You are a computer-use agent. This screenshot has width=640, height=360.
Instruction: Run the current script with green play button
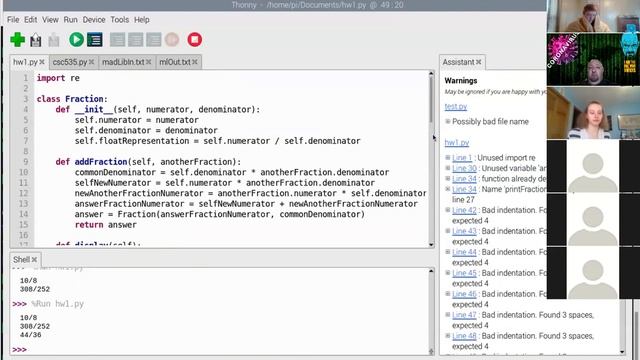(76, 40)
